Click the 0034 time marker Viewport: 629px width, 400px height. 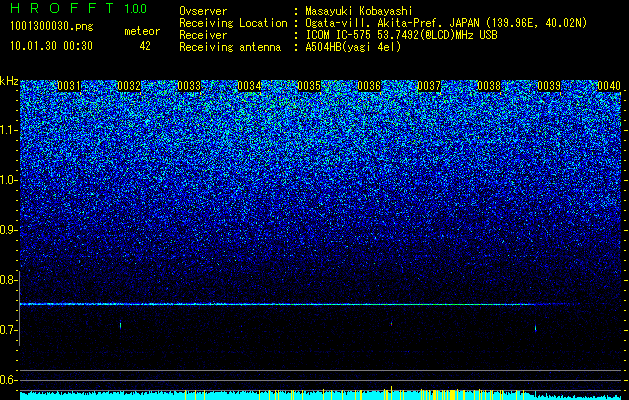tap(249, 86)
